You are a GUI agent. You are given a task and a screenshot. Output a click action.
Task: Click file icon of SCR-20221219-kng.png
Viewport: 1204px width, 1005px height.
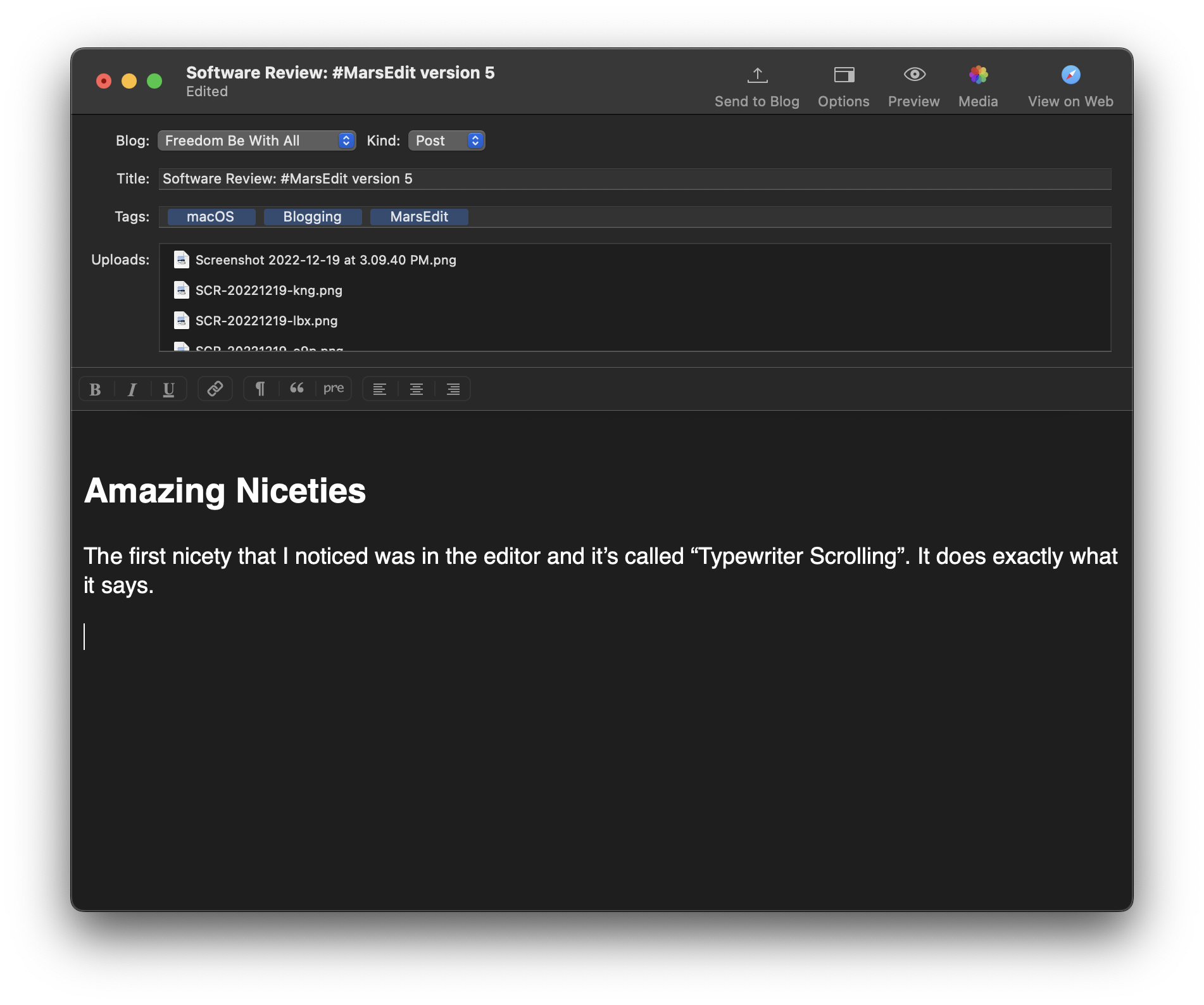pos(182,290)
